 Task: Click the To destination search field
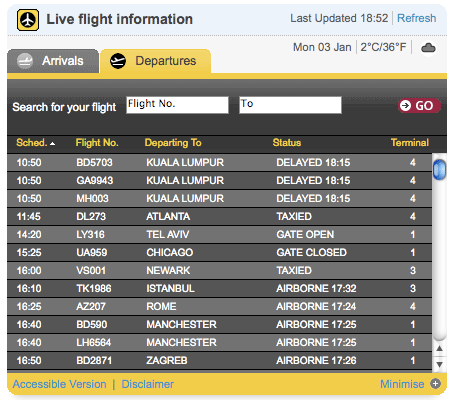click(290, 105)
